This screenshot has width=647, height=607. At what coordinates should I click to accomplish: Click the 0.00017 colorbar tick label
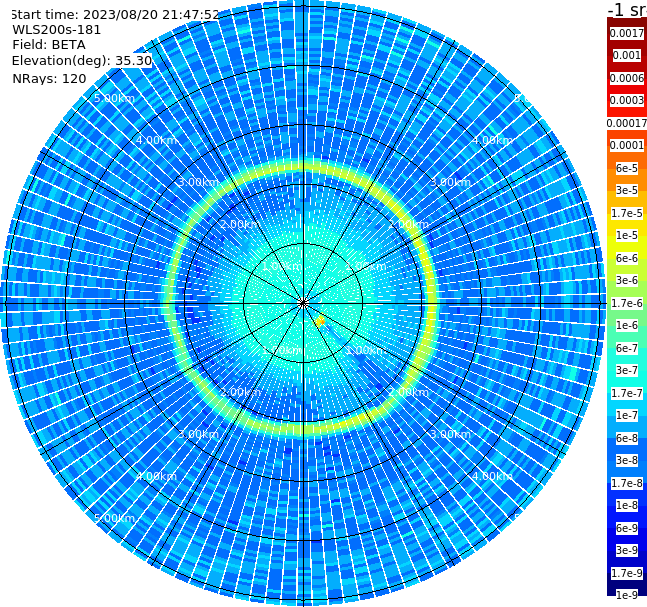[627, 123]
